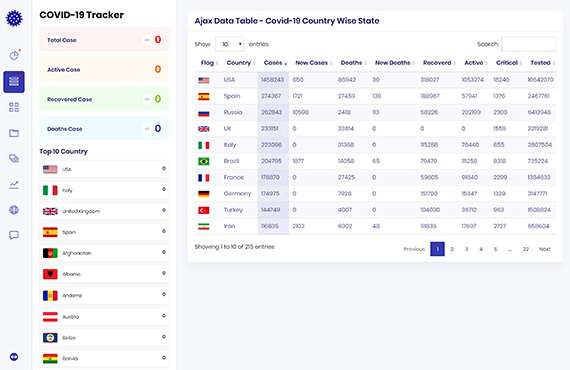Image resolution: width=570 pixels, height=370 pixels.
Task: Click the Total Case stat card
Action: tap(104, 40)
